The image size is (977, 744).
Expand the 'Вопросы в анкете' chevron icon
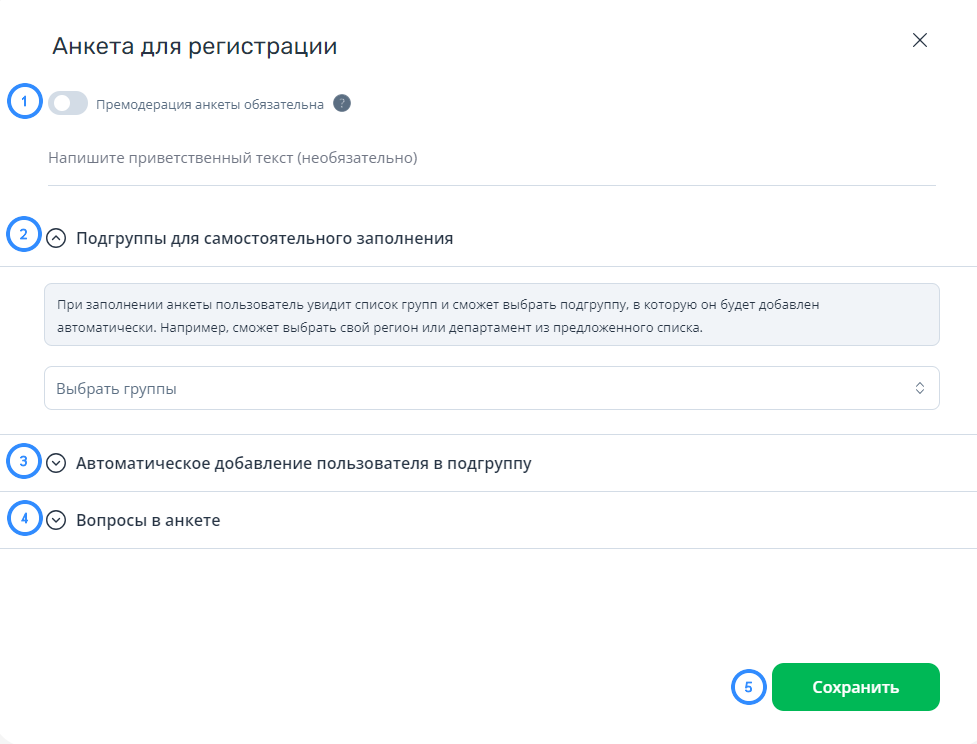(x=56, y=520)
